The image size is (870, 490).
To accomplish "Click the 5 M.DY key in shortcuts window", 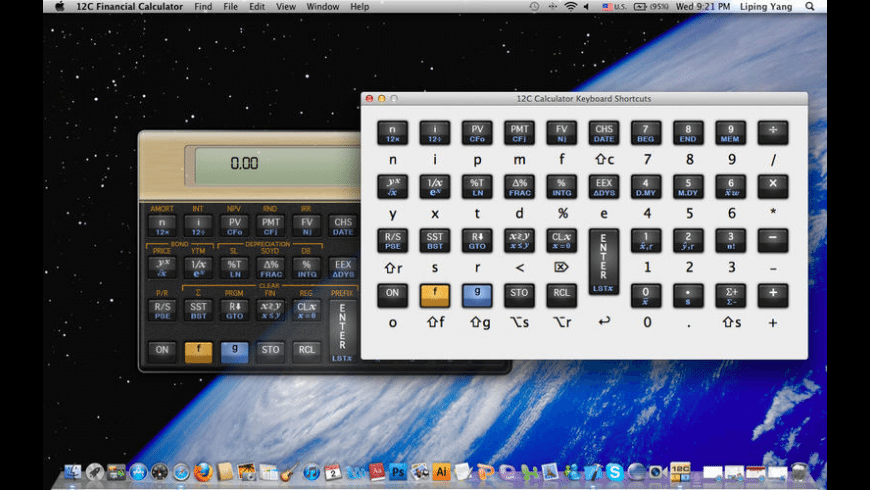I will (688, 186).
